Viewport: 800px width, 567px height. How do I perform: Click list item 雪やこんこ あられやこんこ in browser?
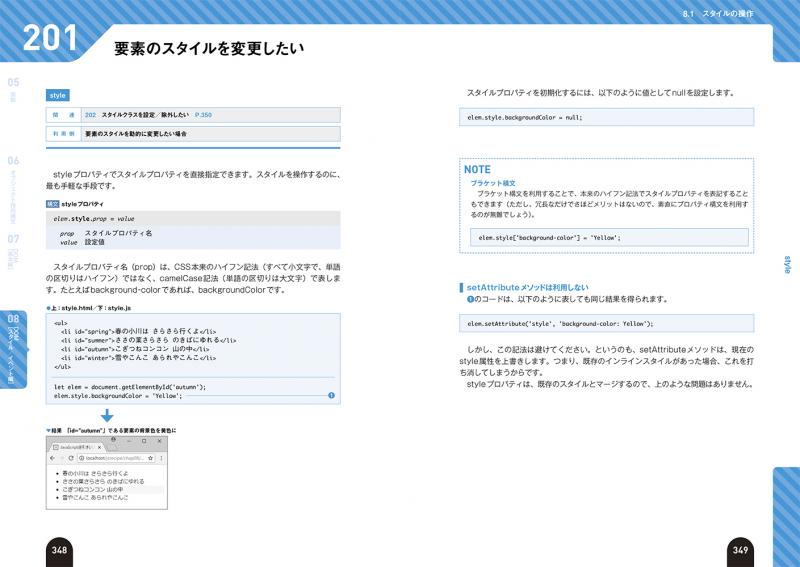[95, 497]
